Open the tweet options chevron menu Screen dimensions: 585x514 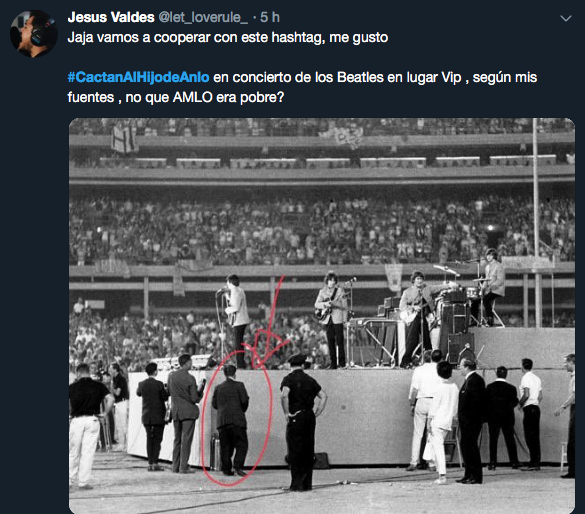566,18
